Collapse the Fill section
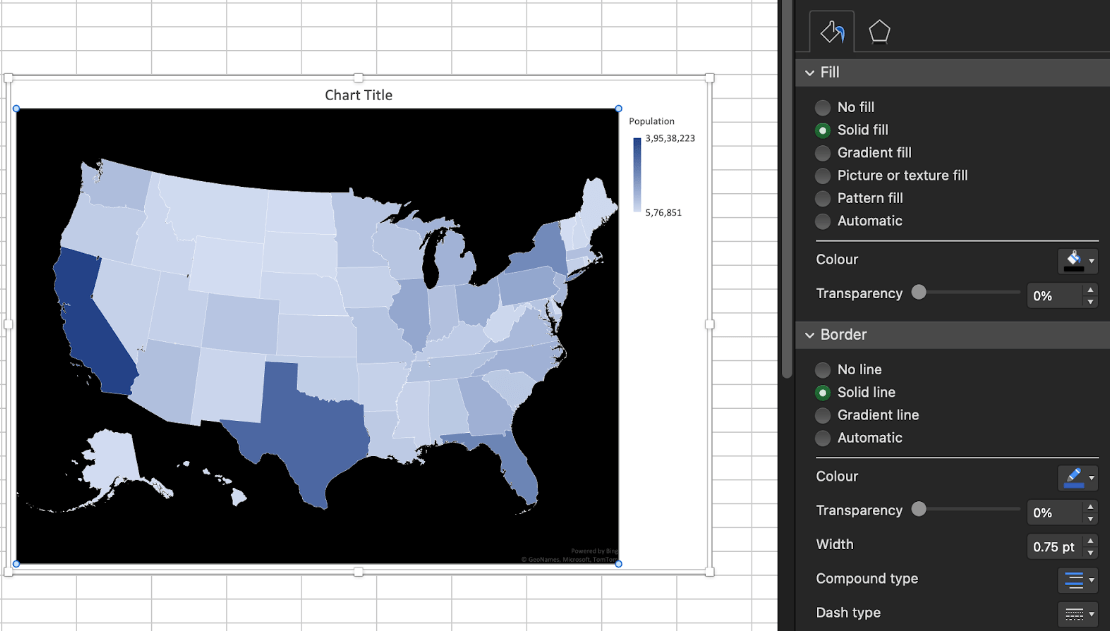 pyautogui.click(x=810, y=73)
